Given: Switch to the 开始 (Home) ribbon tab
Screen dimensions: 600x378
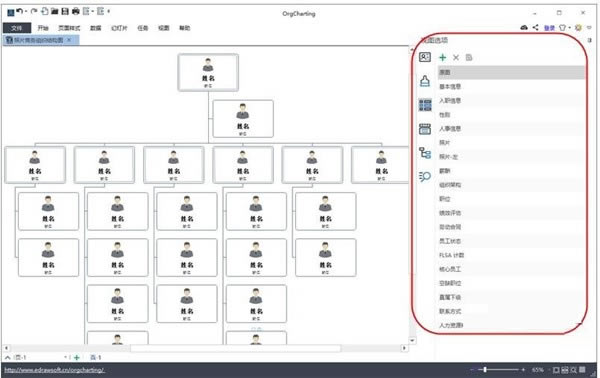Looking at the screenshot, I should (x=43, y=28).
